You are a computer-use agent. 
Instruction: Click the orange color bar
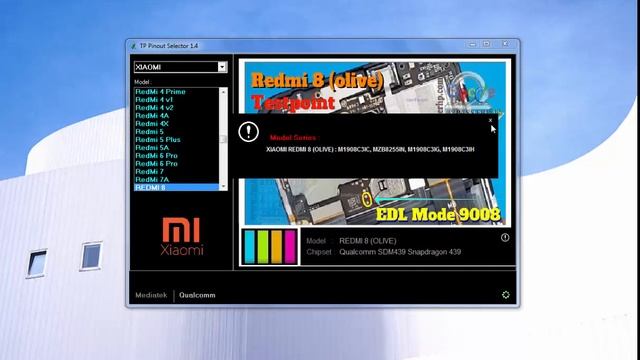(277, 247)
